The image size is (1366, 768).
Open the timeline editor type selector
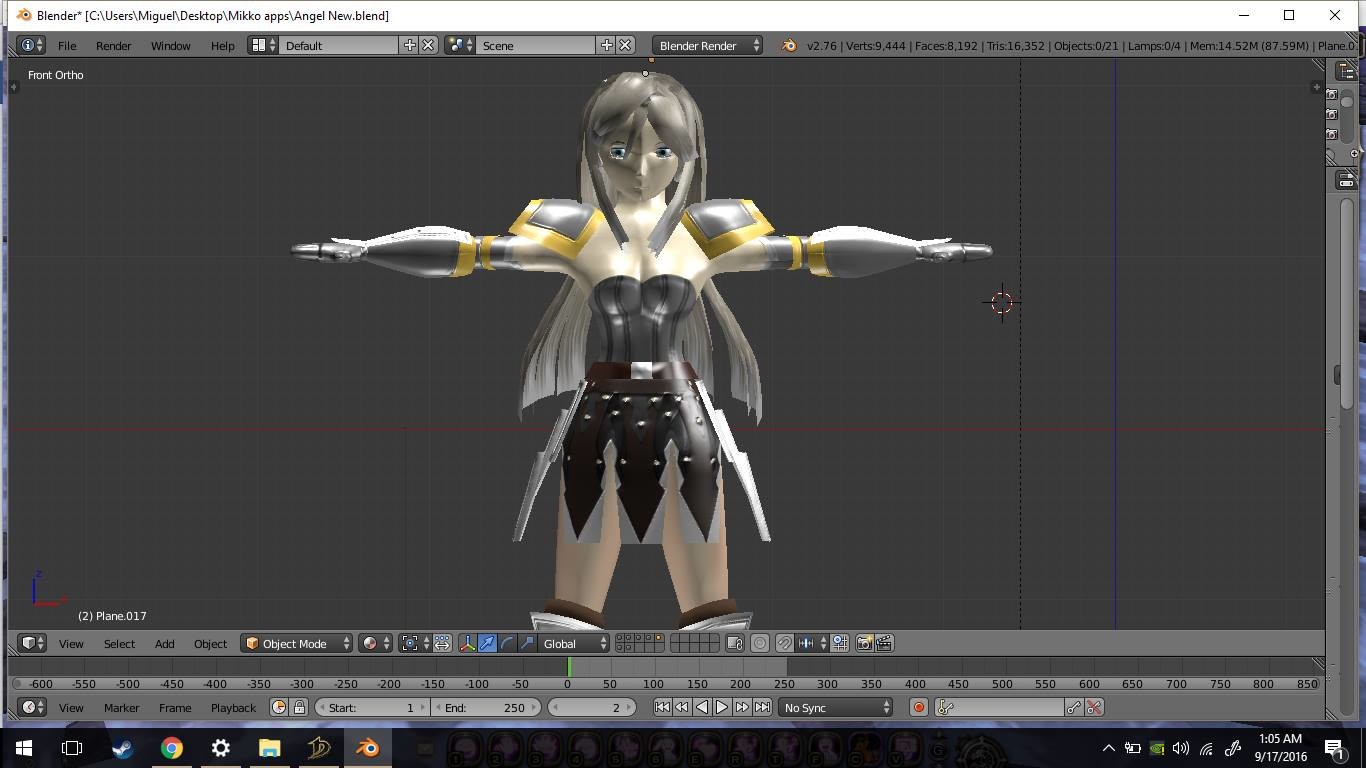click(x=33, y=708)
